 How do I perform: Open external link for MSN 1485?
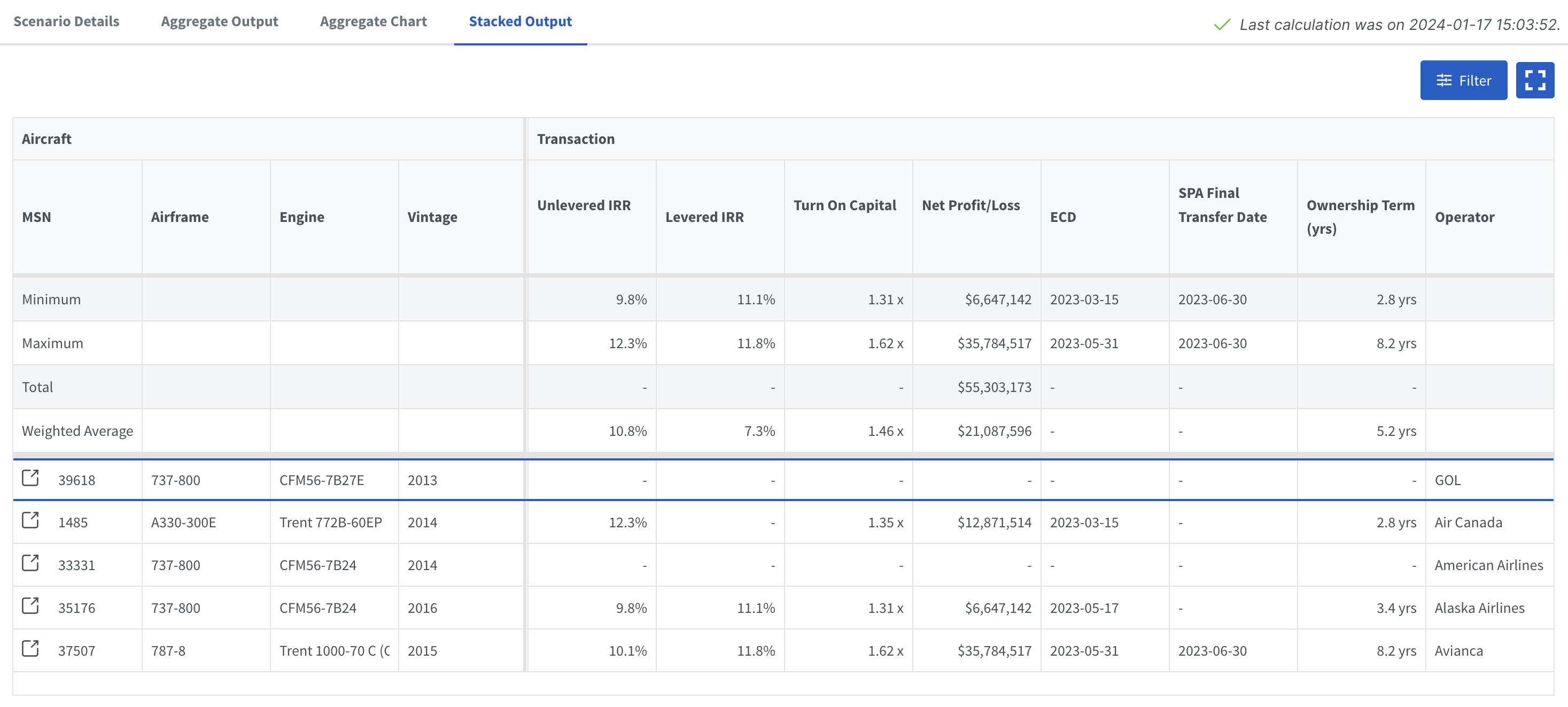pos(30,521)
